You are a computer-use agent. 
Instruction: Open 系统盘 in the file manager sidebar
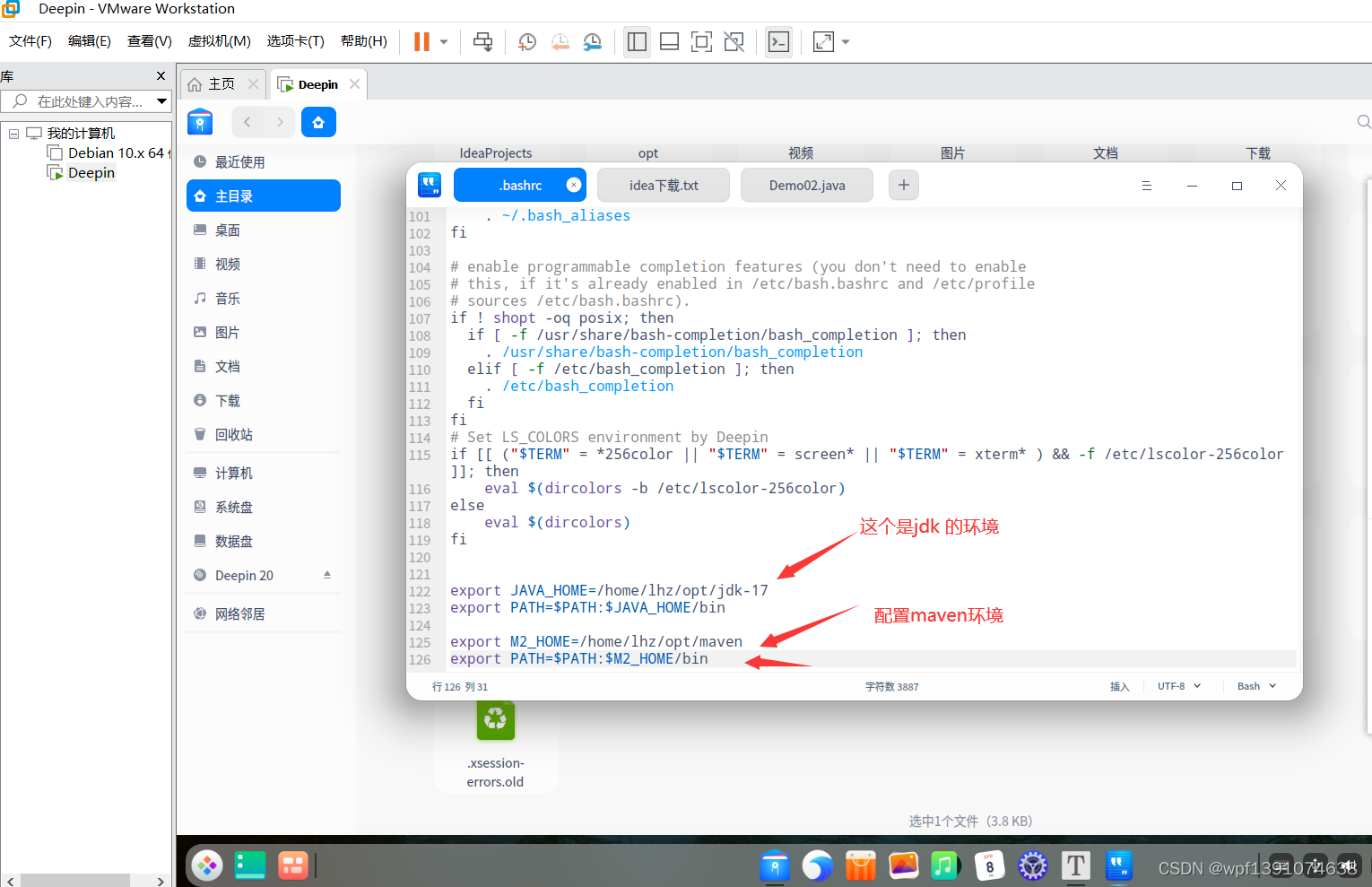tap(264, 508)
